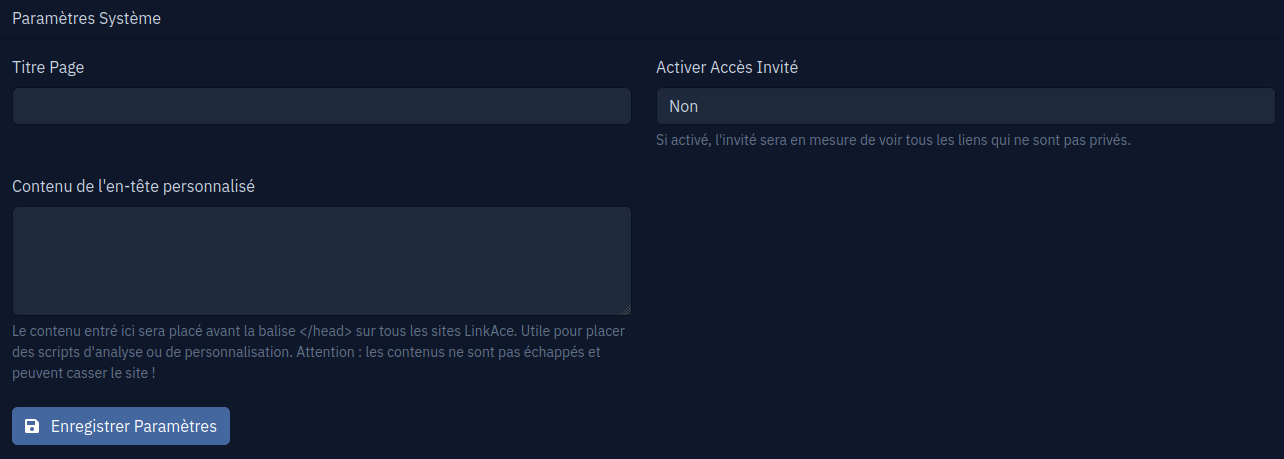Image resolution: width=1284 pixels, height=459 pixels.
Task: Click the word Enregistrer on the save button
Action: pos(90,426)
